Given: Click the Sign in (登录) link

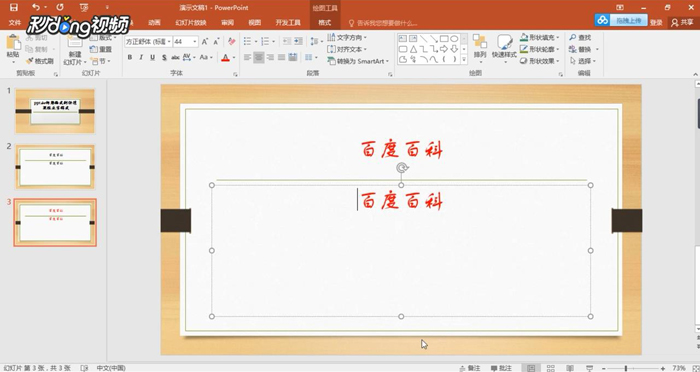Looking at the screenshot, I should tap(656, 22).
